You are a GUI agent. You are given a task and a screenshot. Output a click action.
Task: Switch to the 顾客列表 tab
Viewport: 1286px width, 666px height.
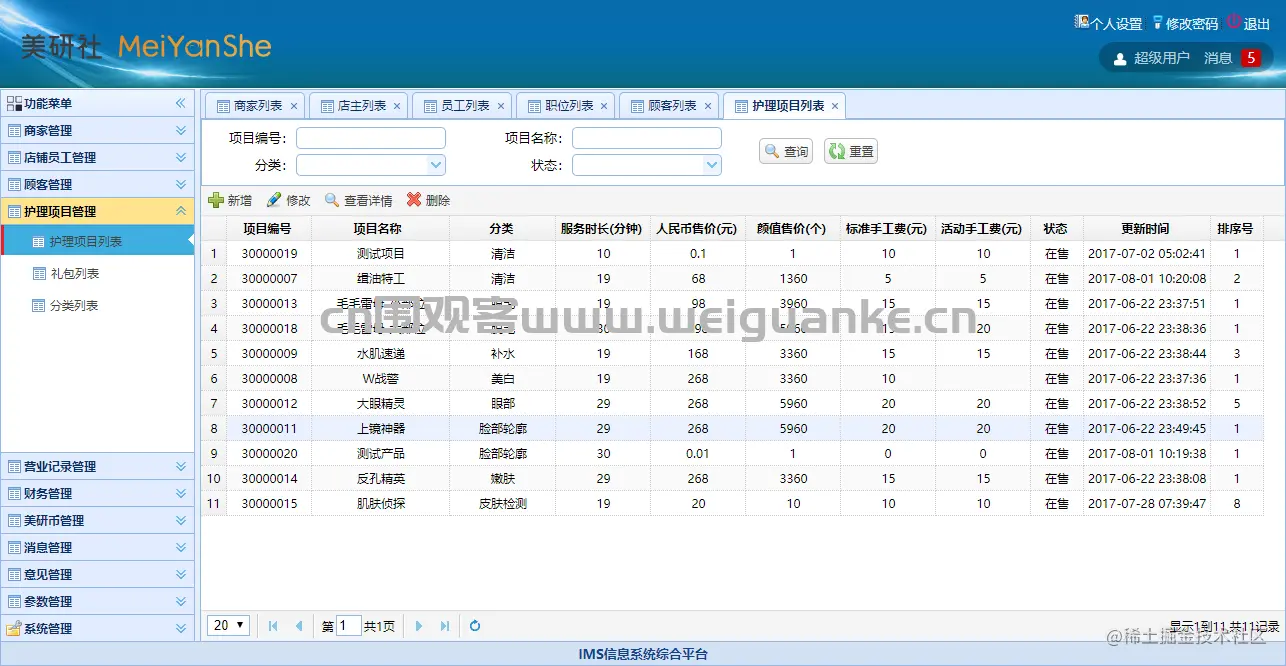click(x=670, y=105)
